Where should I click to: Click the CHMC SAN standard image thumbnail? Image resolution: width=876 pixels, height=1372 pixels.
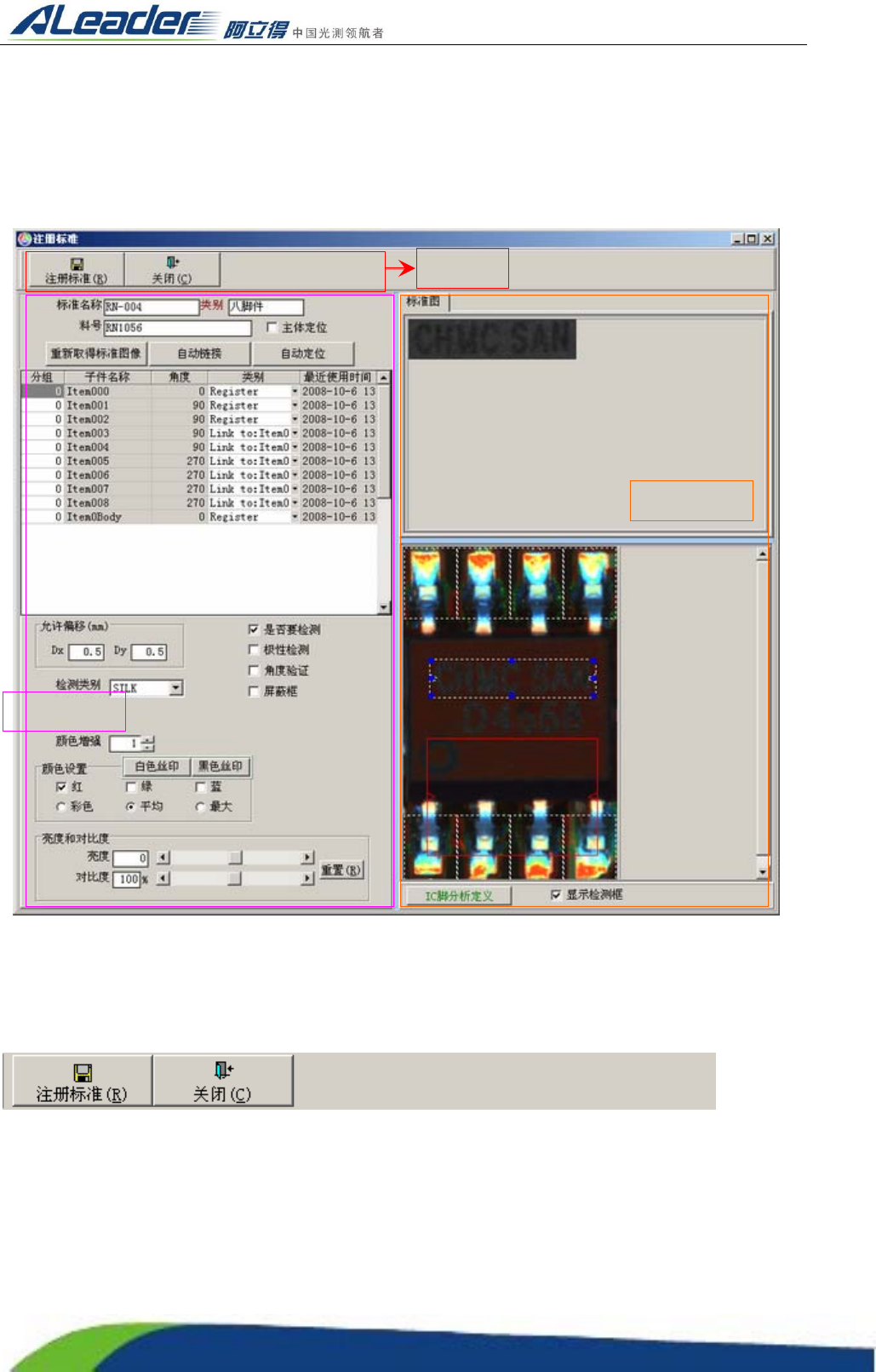493,339
